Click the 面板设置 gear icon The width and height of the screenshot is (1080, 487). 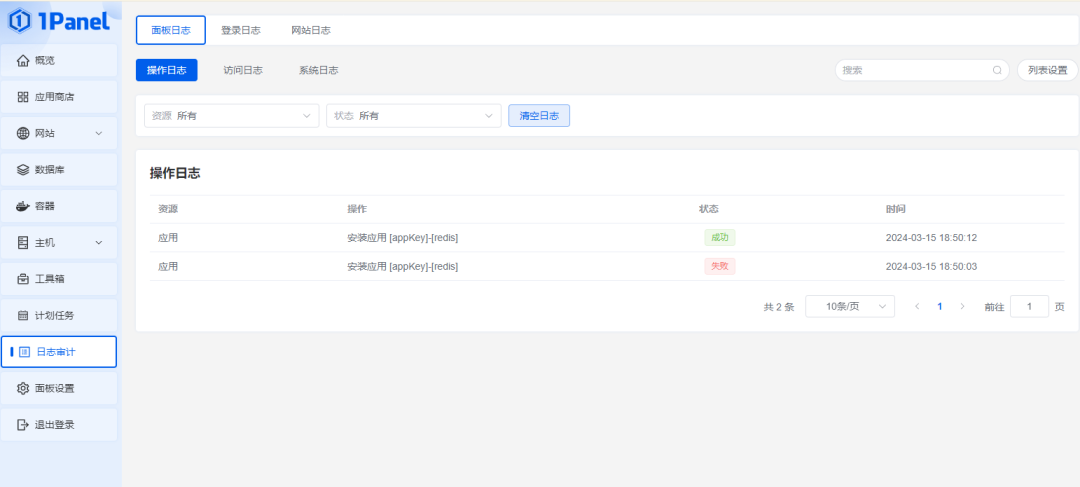click(x=23, y=388)
